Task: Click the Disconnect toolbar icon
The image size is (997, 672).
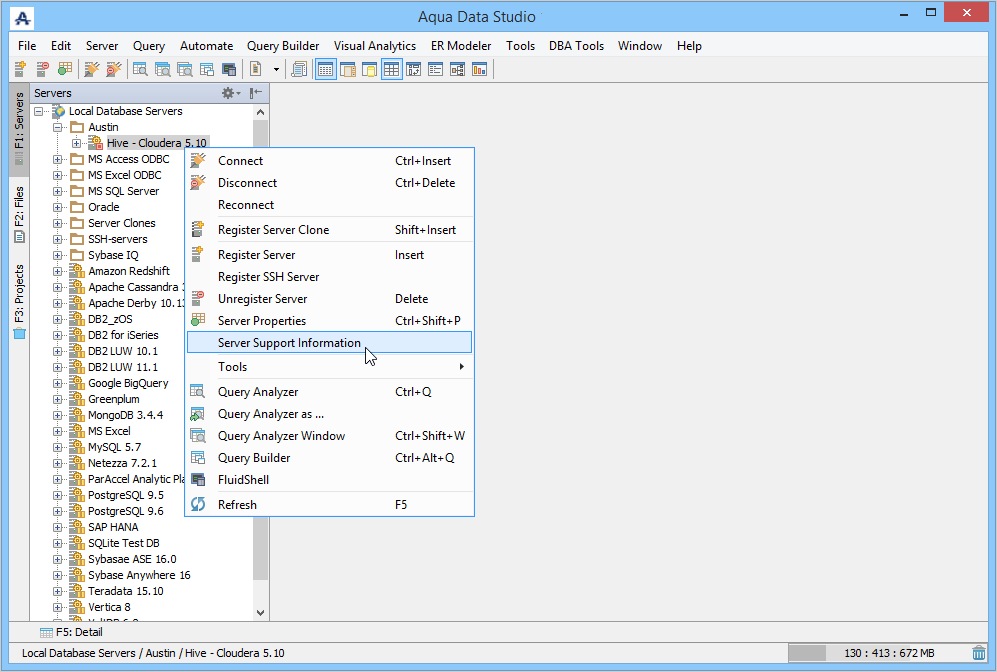Action: point(114,69)
